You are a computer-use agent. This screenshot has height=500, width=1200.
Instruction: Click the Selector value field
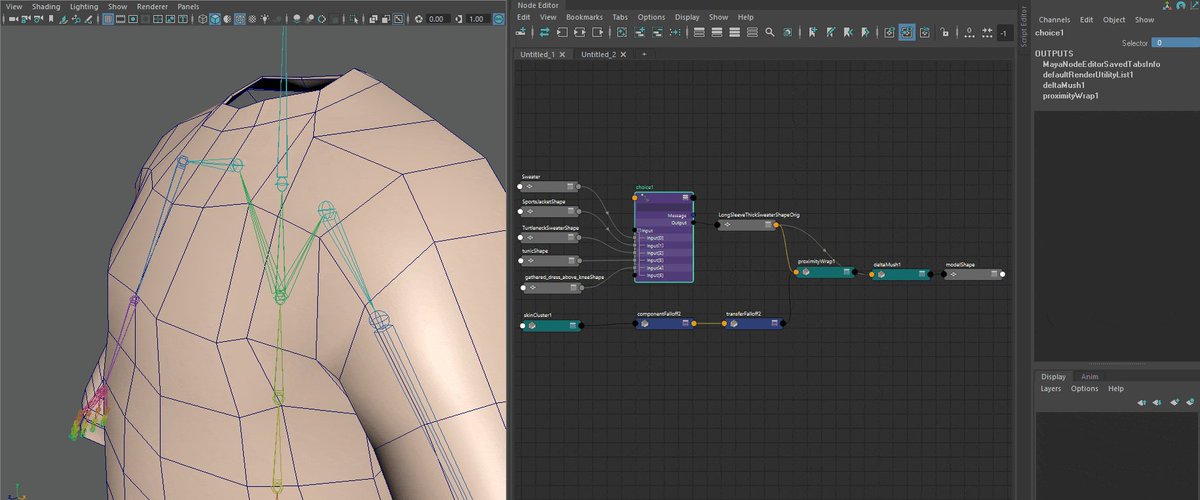point(1174,43)
